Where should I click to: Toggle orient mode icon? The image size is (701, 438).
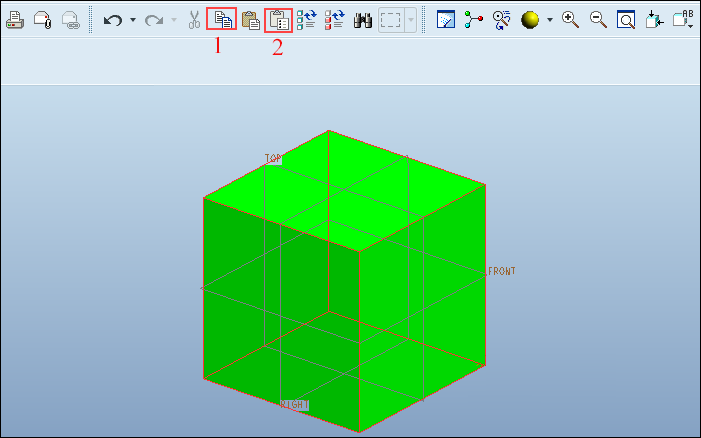click(x=501, y=20)
